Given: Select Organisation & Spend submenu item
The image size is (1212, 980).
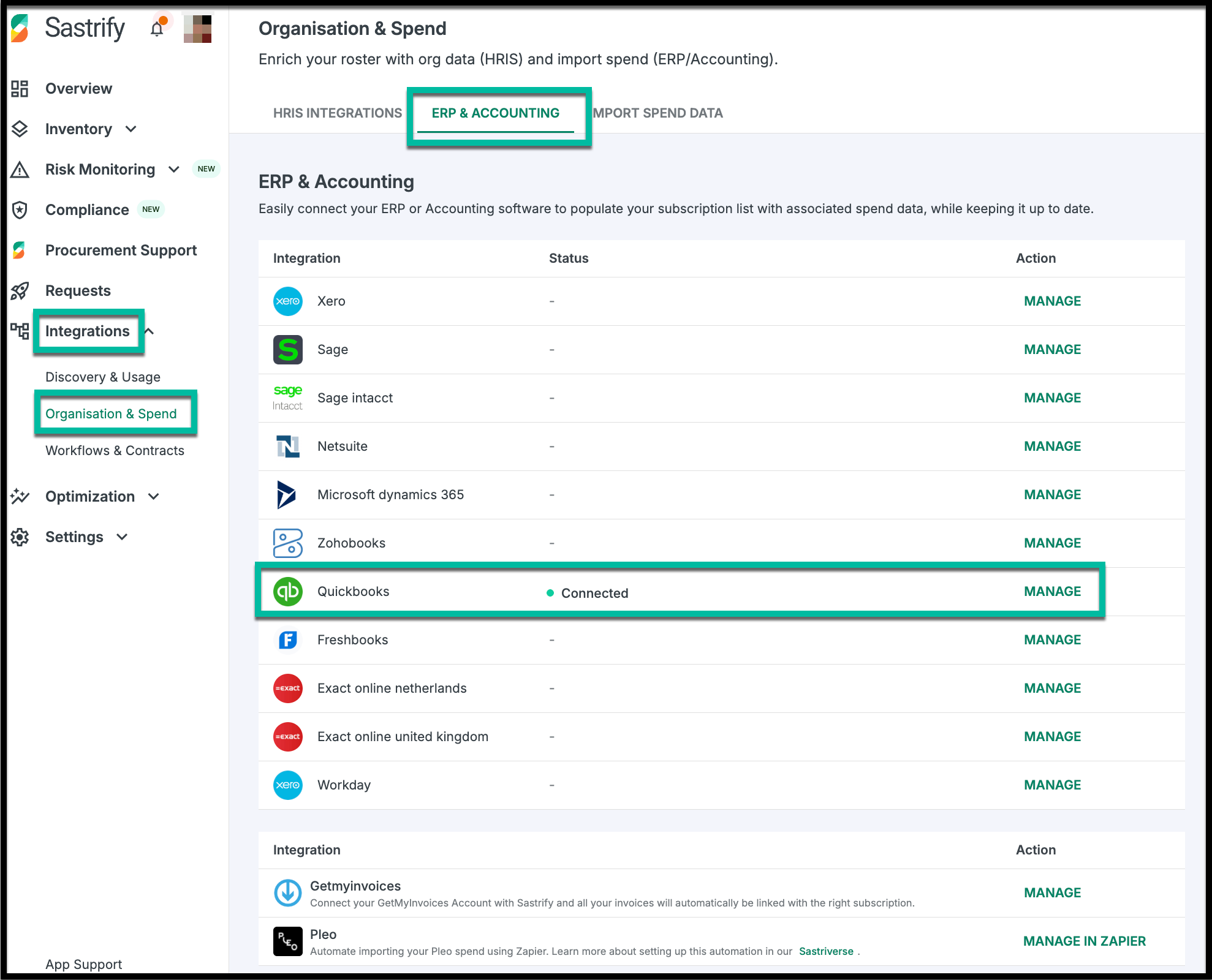Looking at the screenshot, I should [111, 414].
